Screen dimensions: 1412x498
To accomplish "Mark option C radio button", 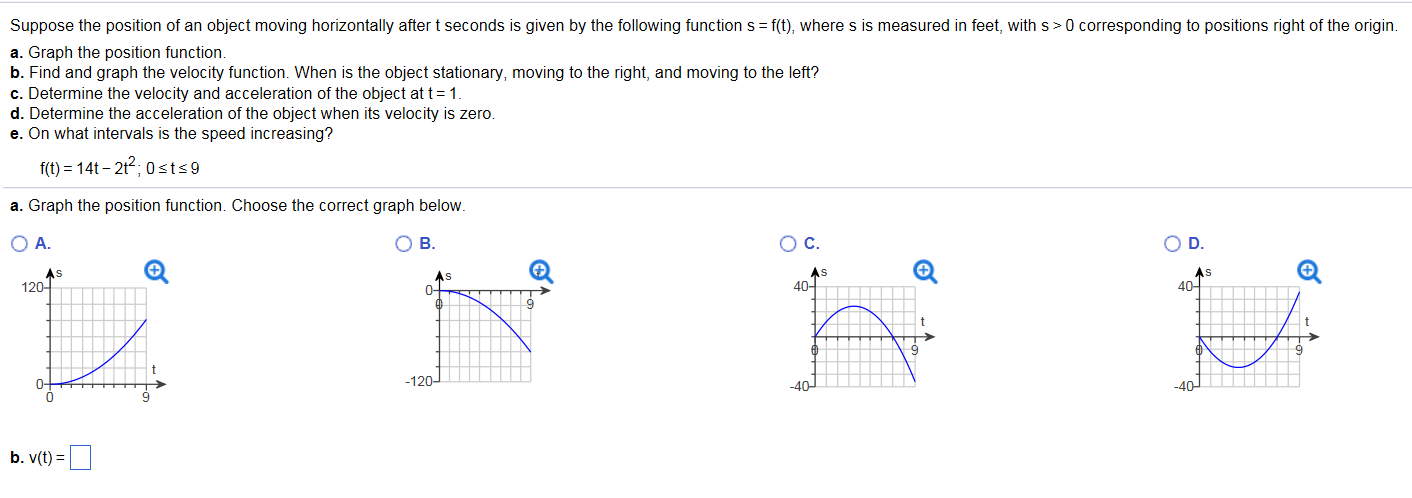I will point(788,243).
